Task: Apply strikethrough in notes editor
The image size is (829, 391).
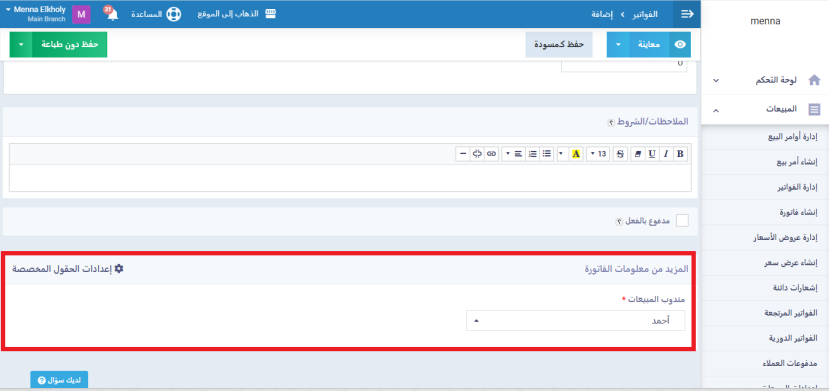Action: (620, 154)
